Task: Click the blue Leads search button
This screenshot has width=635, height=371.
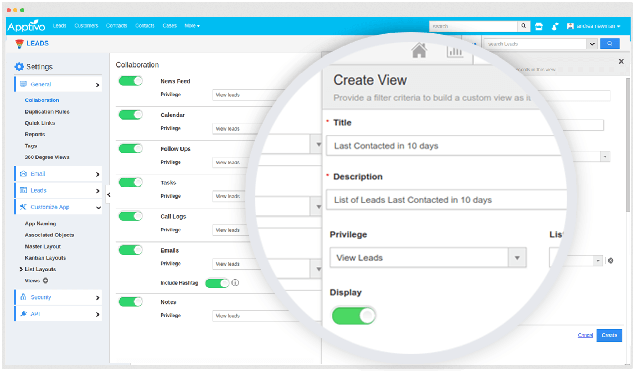Action: click(610, 43)
